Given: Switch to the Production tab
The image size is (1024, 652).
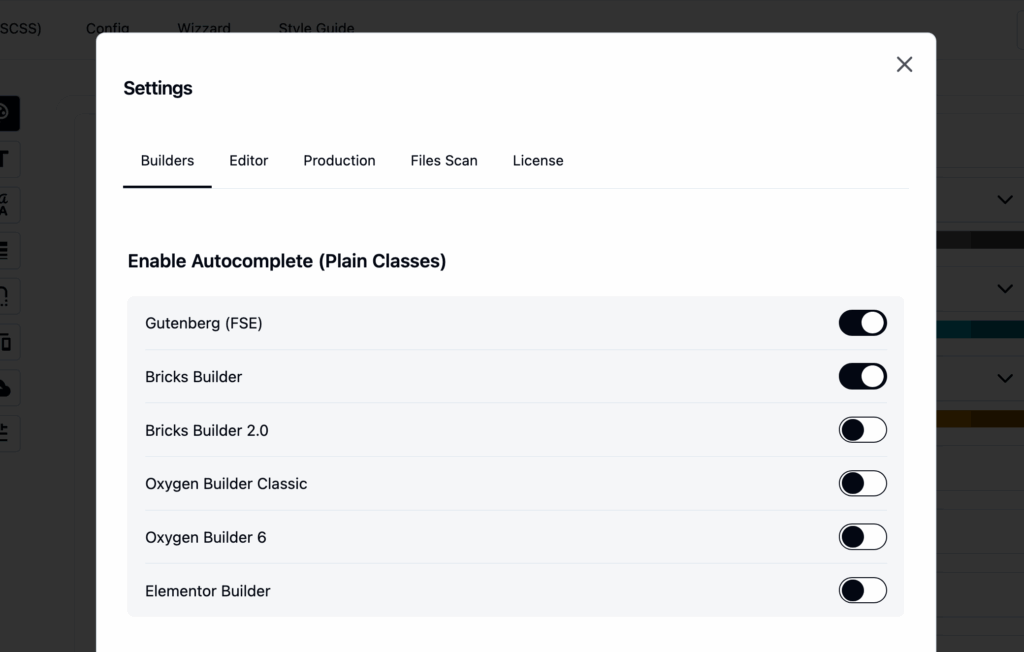Looking at the screenshot, I should tap(339, 160).
